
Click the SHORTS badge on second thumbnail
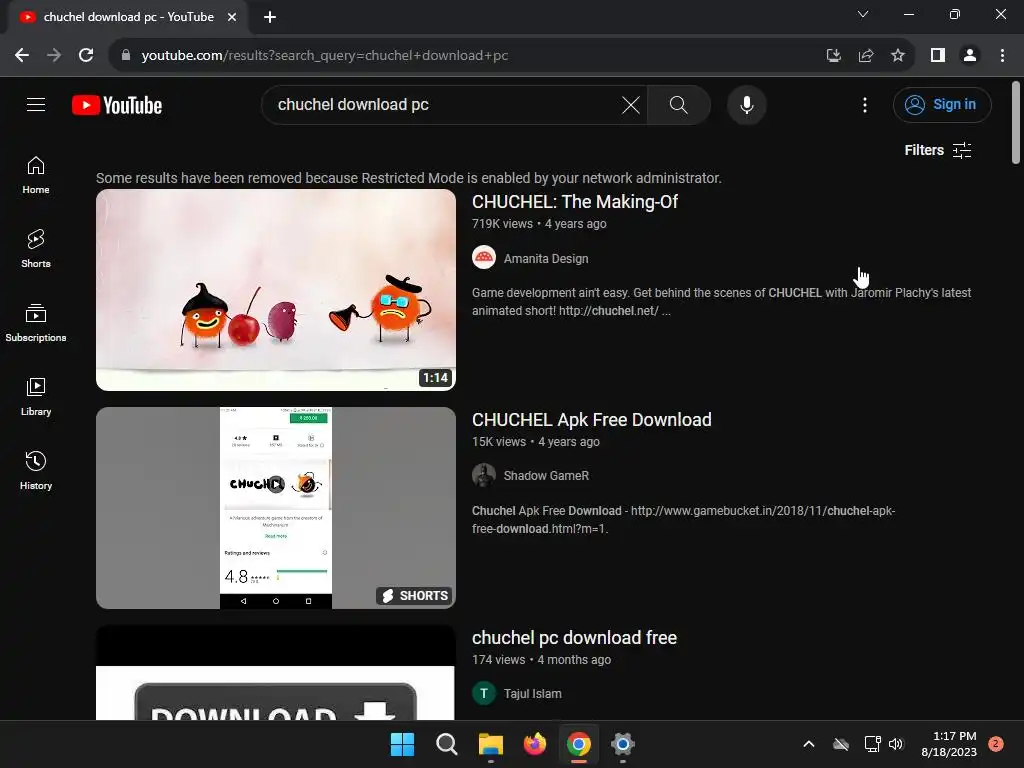414,596
